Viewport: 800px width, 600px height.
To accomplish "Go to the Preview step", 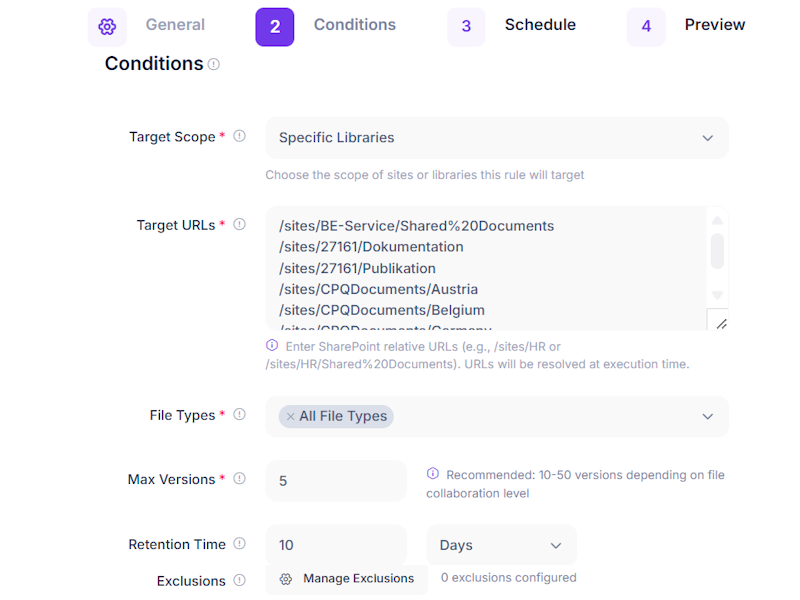I will pos(714,25).
